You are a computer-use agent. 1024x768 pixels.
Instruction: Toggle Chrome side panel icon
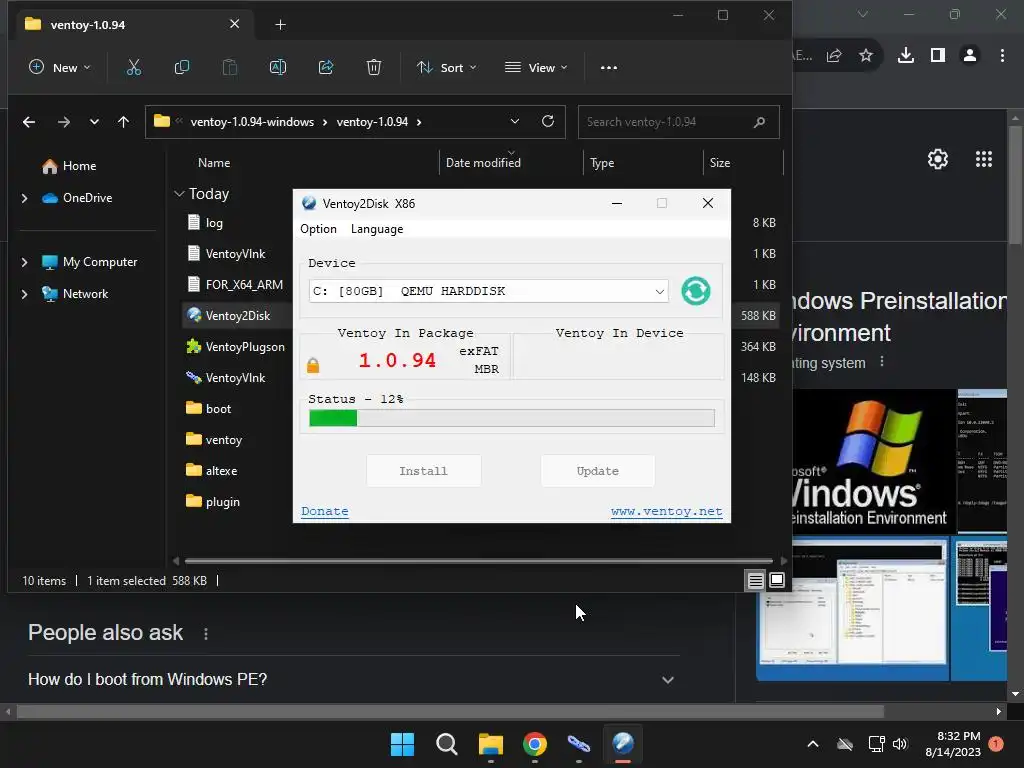[938, 56]
